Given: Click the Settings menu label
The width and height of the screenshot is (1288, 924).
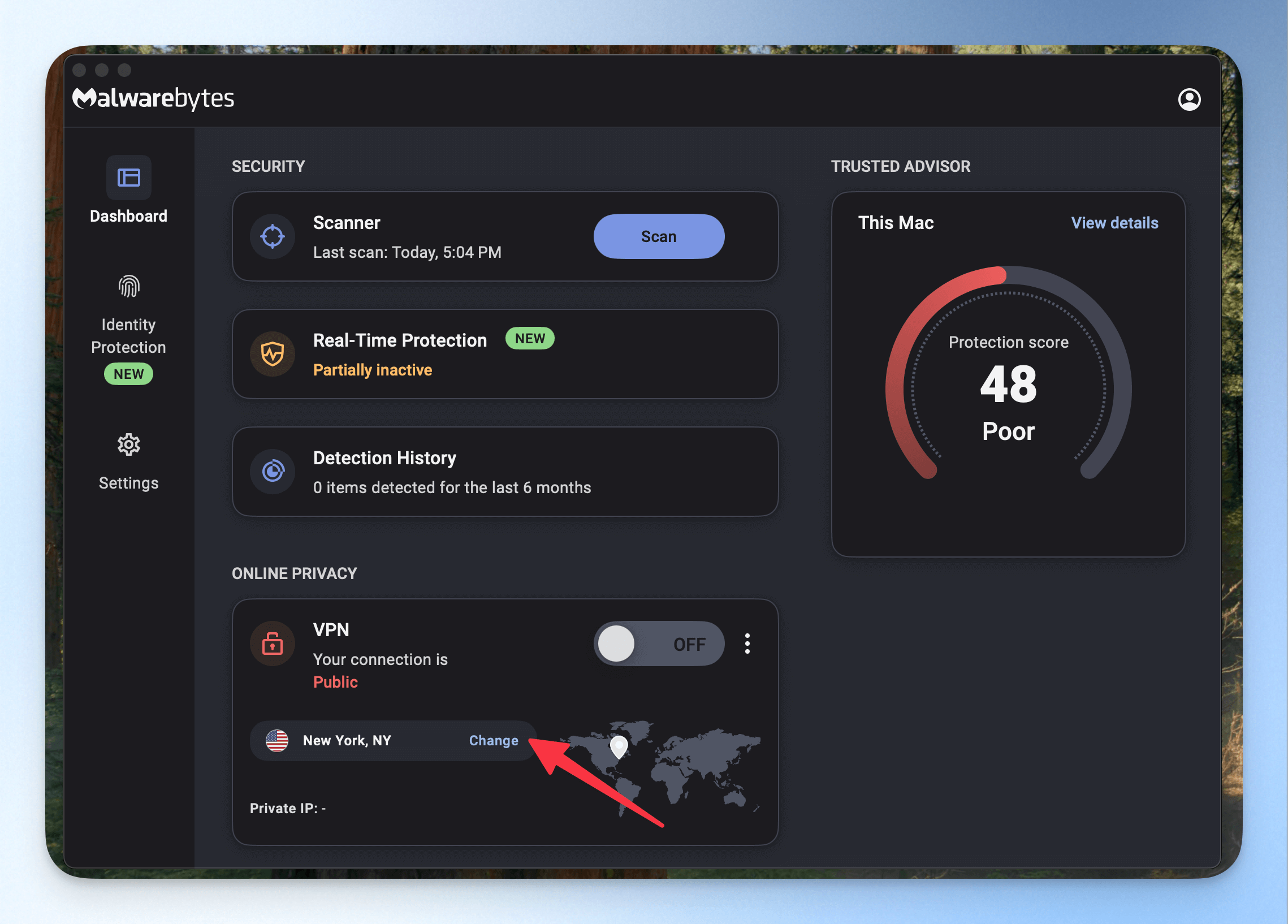Looking at the screenshot, I should coord(129,483).
